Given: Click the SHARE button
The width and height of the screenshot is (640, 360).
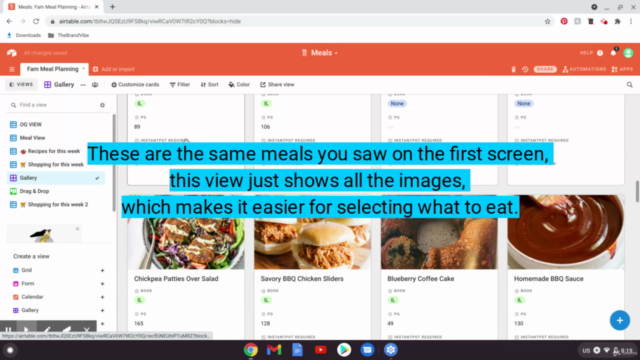Looking at the screenshot, I should pyautogui.click(x=545, y=69).
